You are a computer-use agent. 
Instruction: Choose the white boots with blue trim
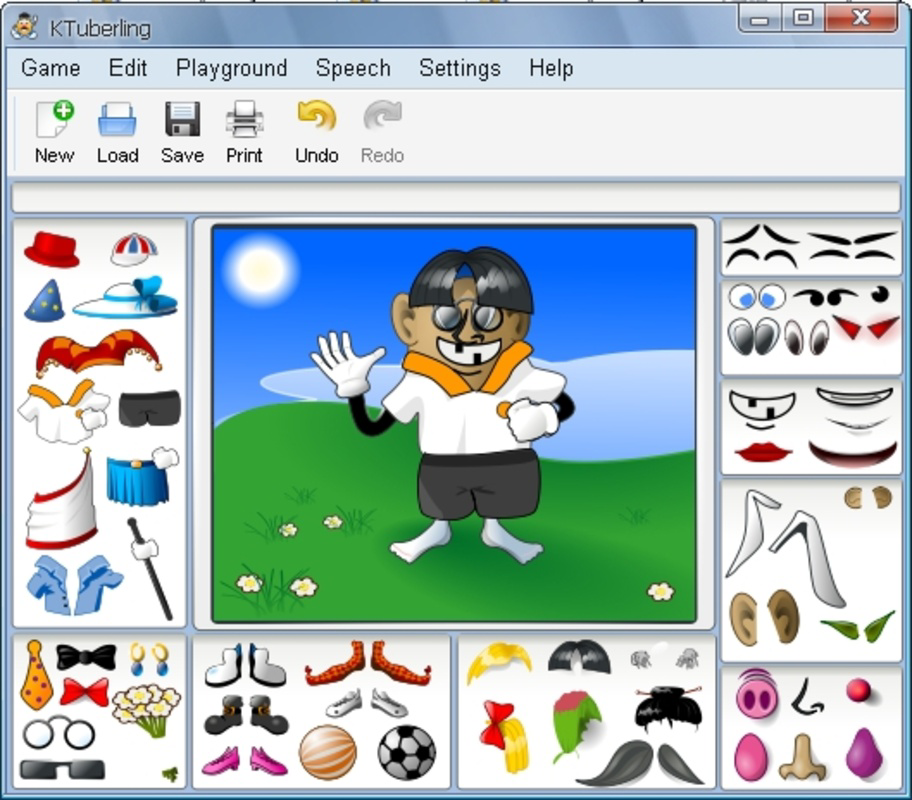[x=245, y=665]
